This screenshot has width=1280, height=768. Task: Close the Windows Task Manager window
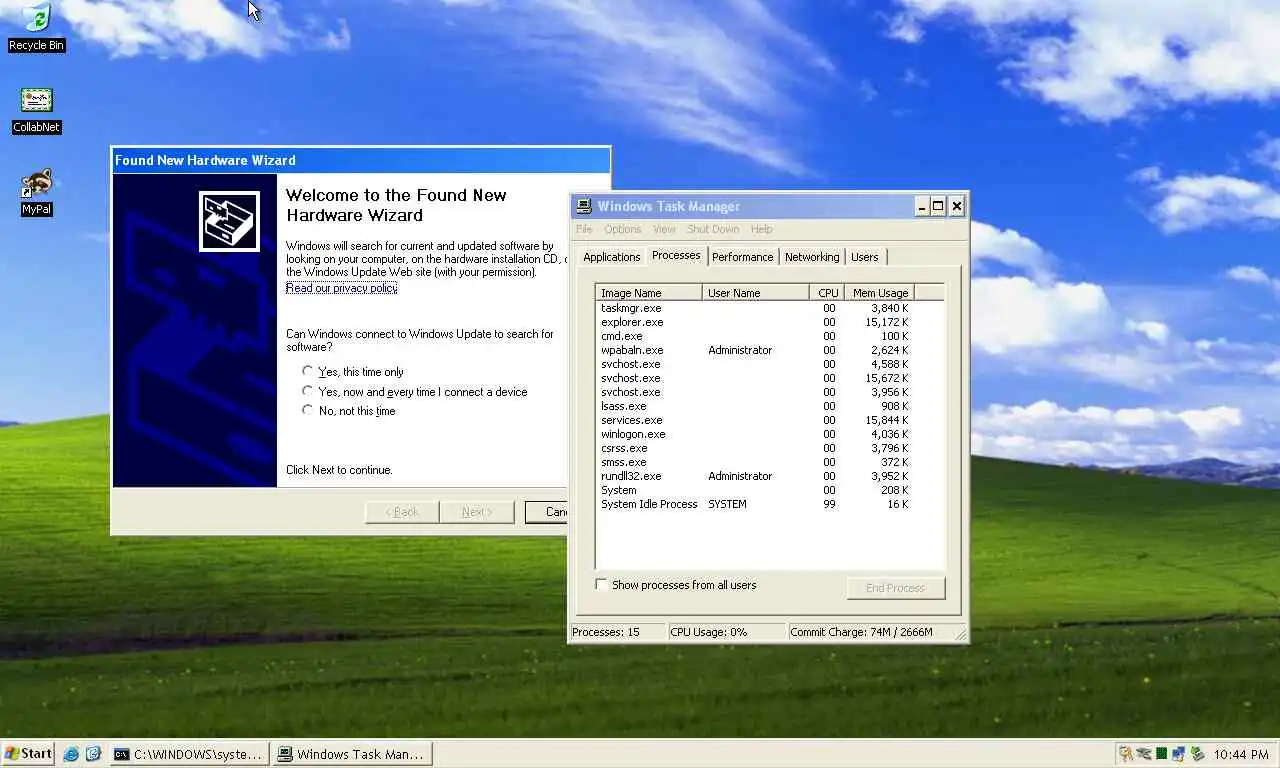pyautogui.click(x=956, y=206)
